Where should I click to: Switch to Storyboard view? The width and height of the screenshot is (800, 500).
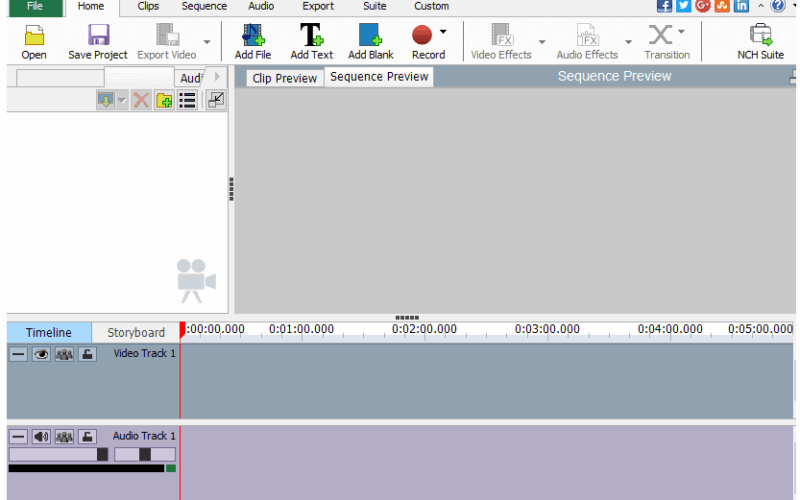[x=136, y=333]
